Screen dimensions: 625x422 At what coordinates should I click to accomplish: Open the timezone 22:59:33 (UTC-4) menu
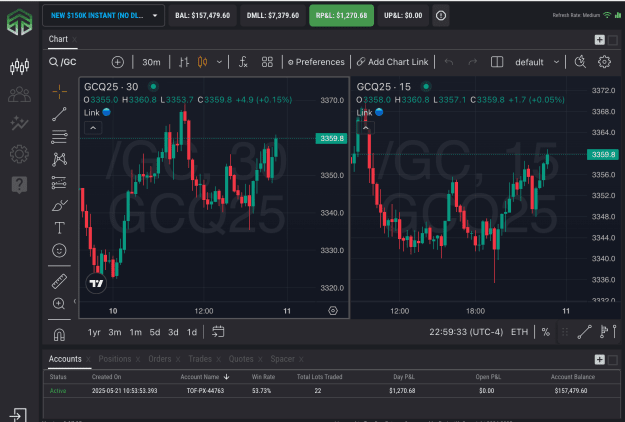(x=466, y=332)
